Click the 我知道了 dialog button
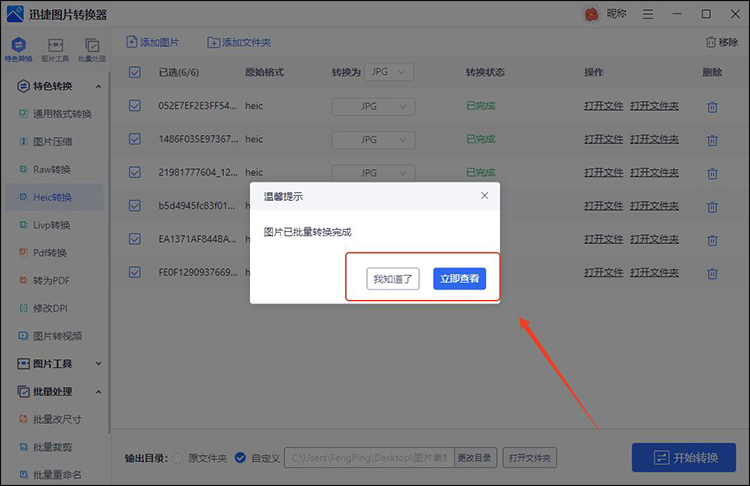This screenshot has height=486, width=750. (393, 278)
